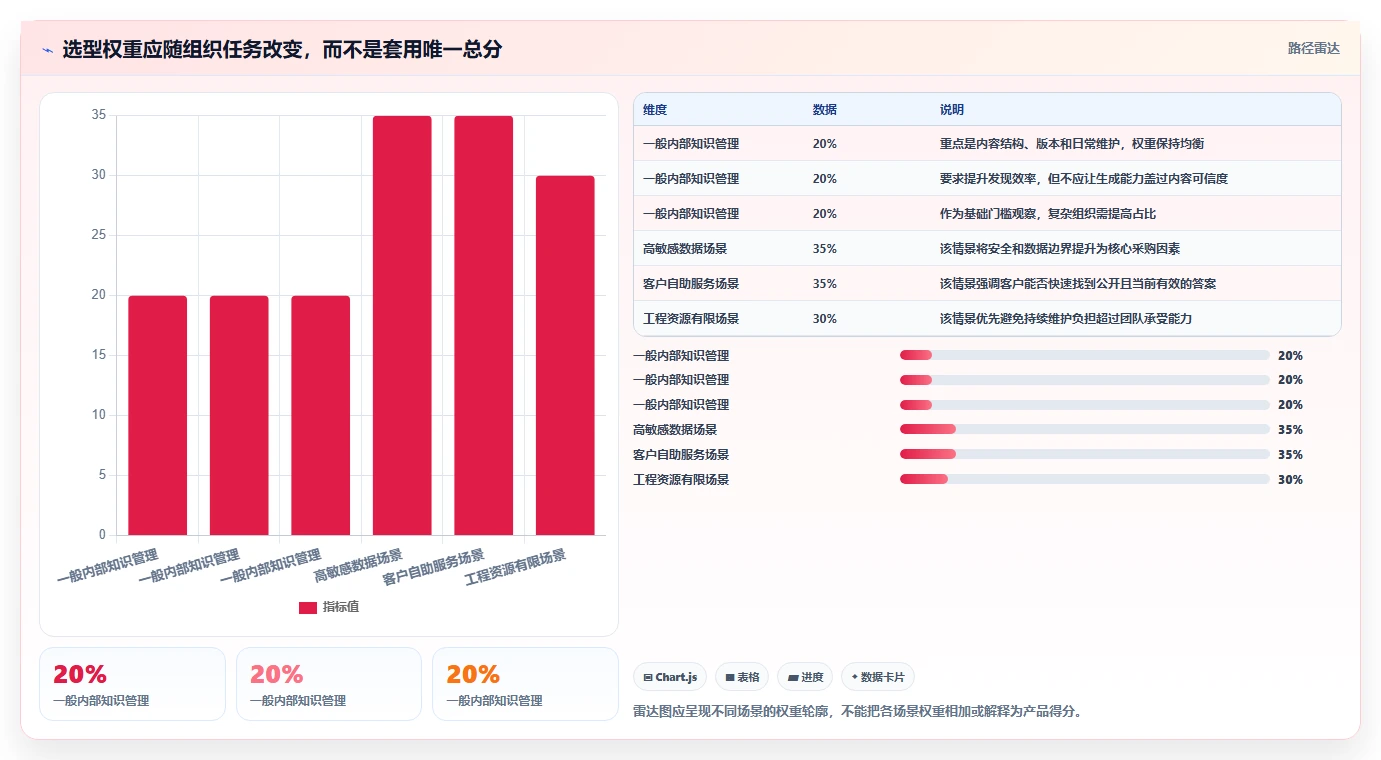The height and width of the screenshot is (760, 1381).
Task: Click the 工程资源有限场景 progress bar
Action: [1084, 479]
